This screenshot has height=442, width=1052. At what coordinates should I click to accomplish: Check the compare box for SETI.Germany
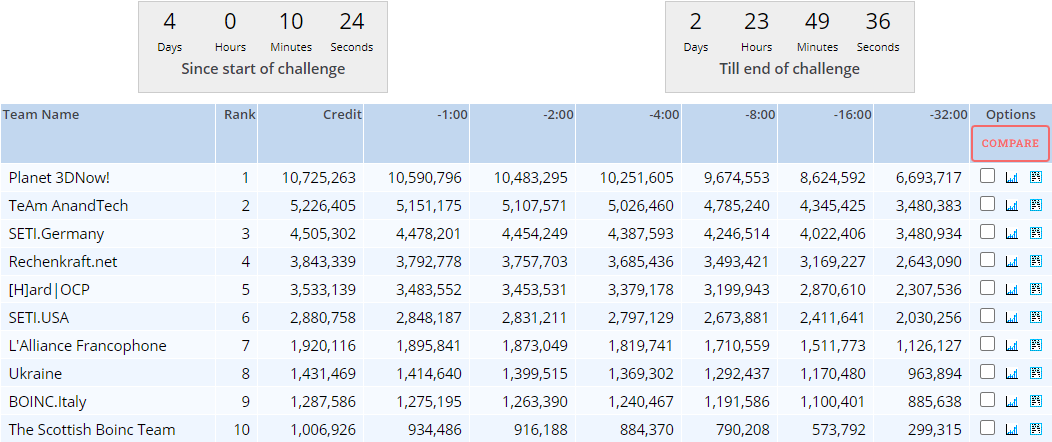[x=988, y=233]
